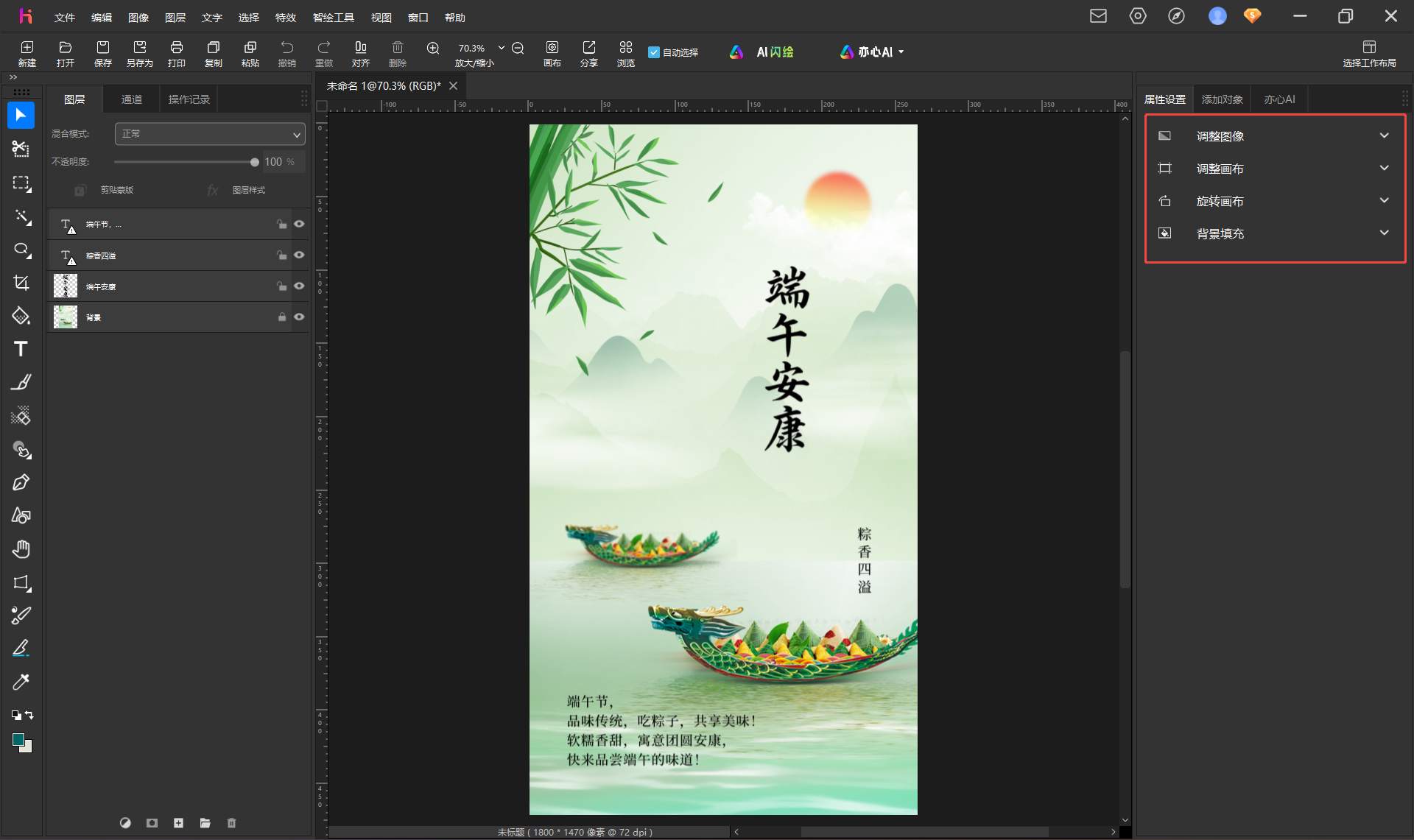Open the blend mode dropdown
1414x840 pixels.
(x=210, y=134)
